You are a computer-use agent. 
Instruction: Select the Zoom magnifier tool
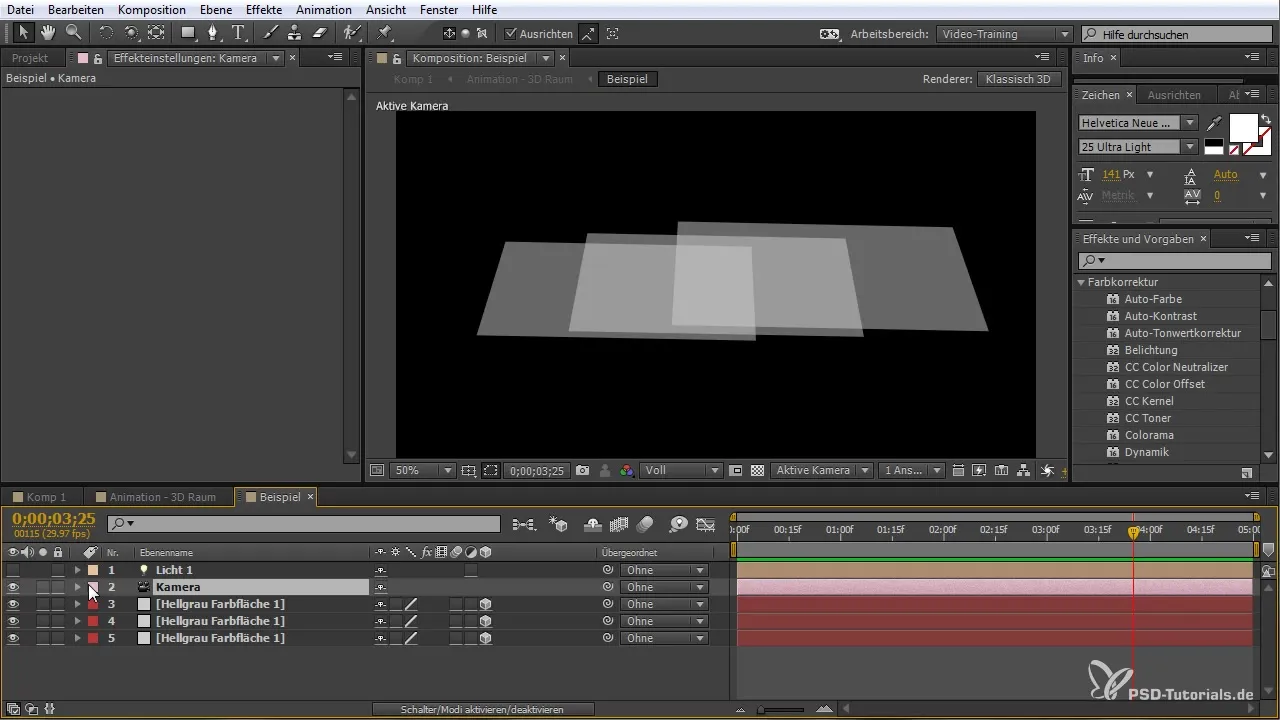(x=73, y=33)
